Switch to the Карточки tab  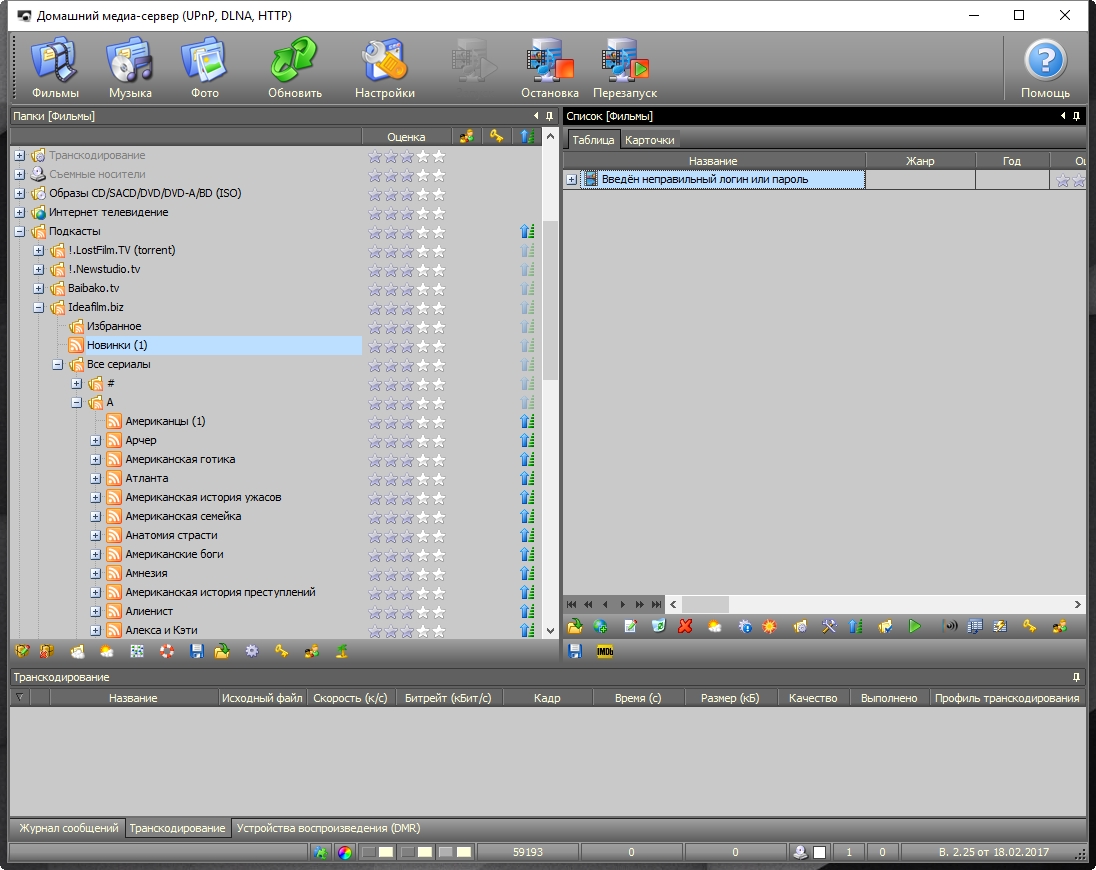pos(650,140)
